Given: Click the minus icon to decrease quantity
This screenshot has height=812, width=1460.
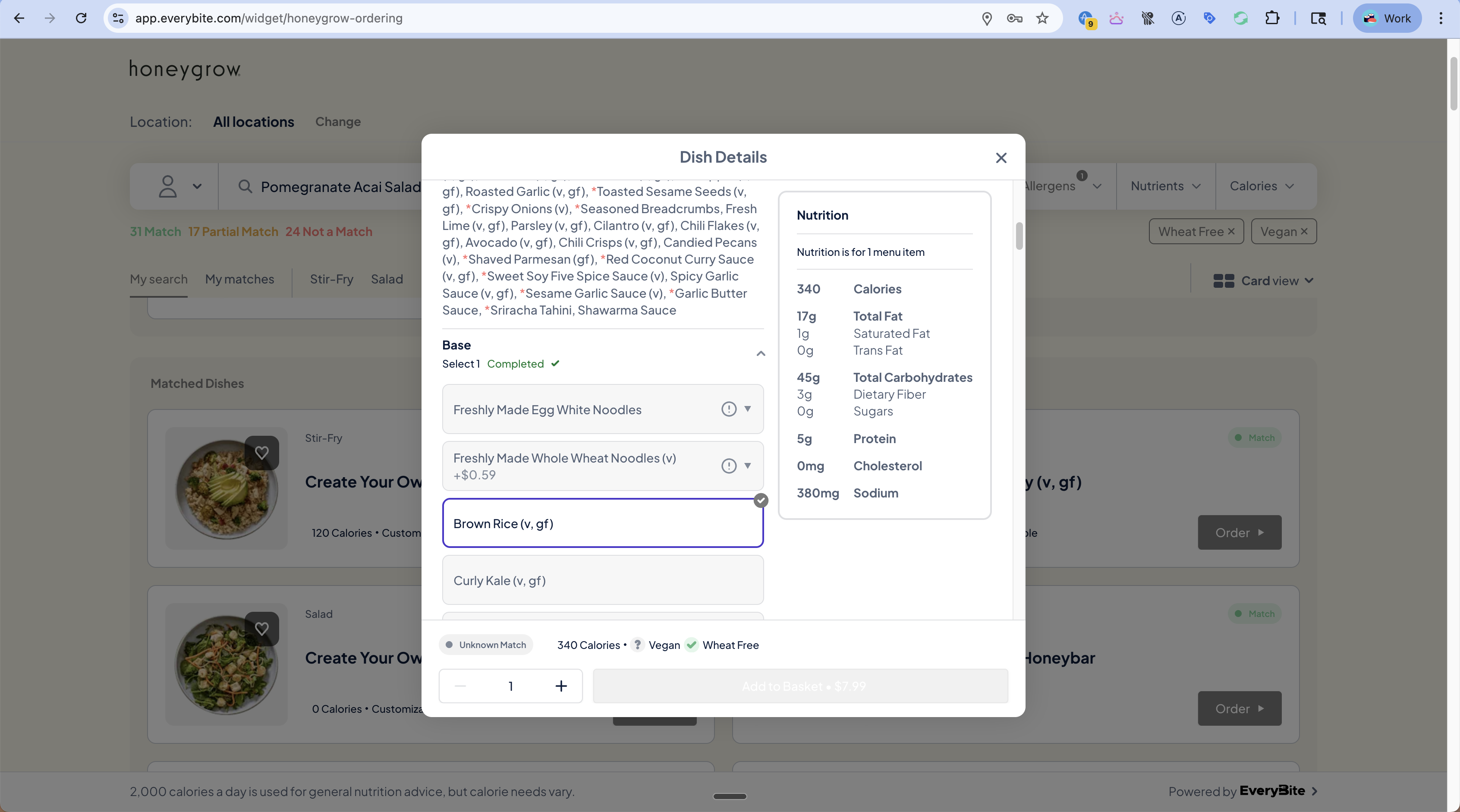Looking at the screenshot, I should [460, 686].
